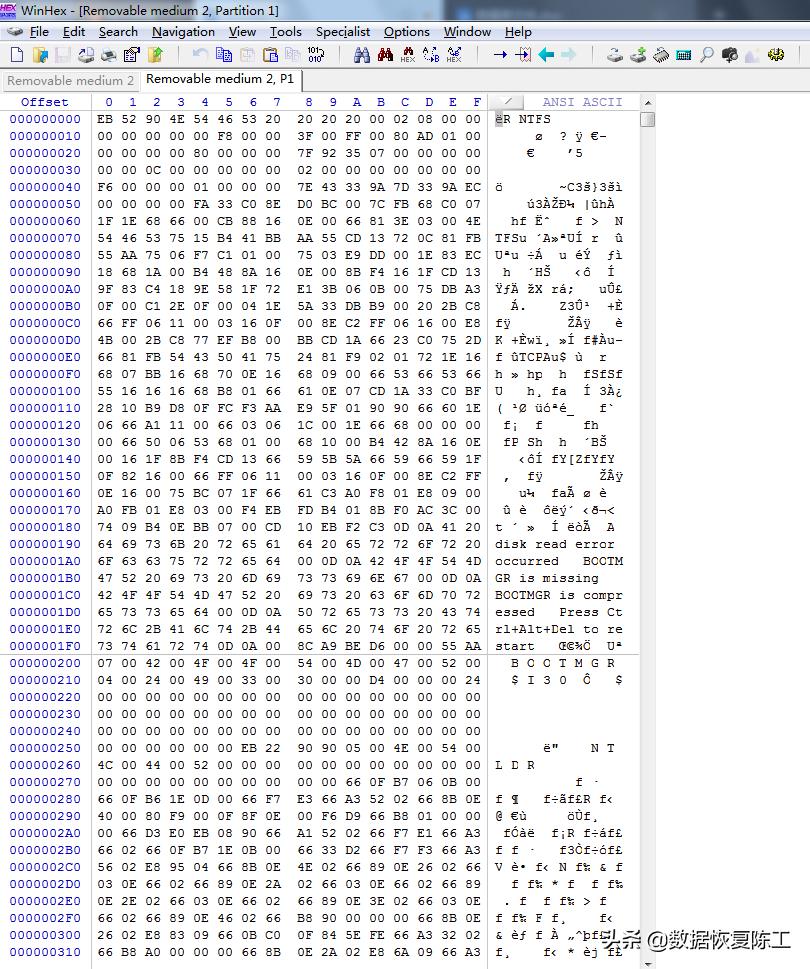Click the Print toolbar icon
Screen dimensions: 810x969
[109, 55]
